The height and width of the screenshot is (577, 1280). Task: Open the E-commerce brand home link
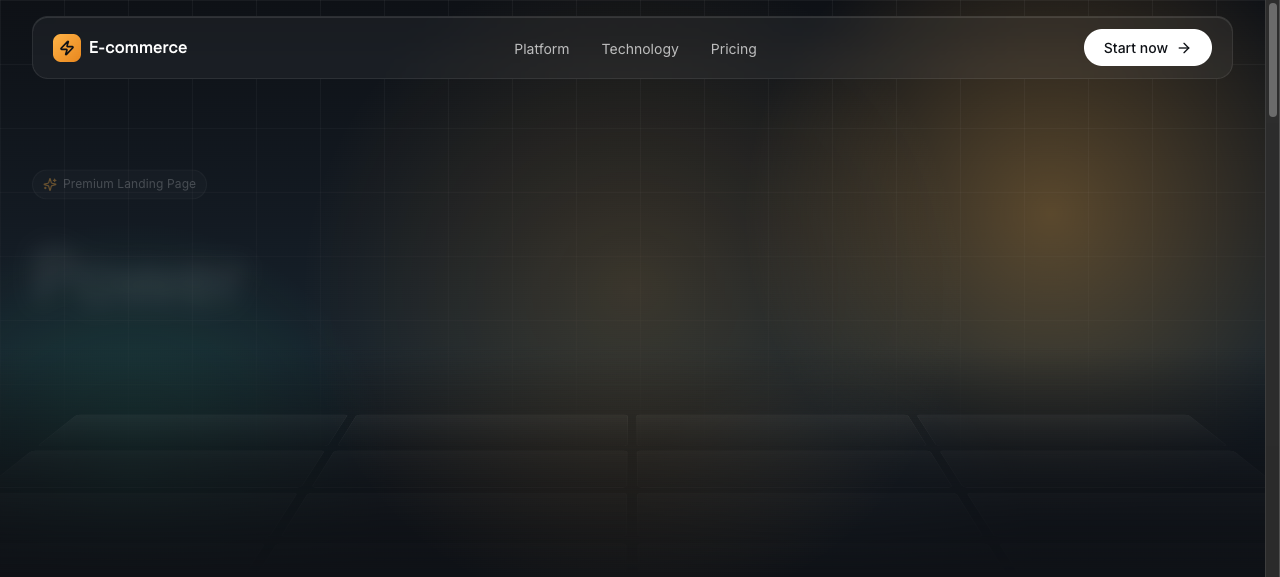coord(120,48)
